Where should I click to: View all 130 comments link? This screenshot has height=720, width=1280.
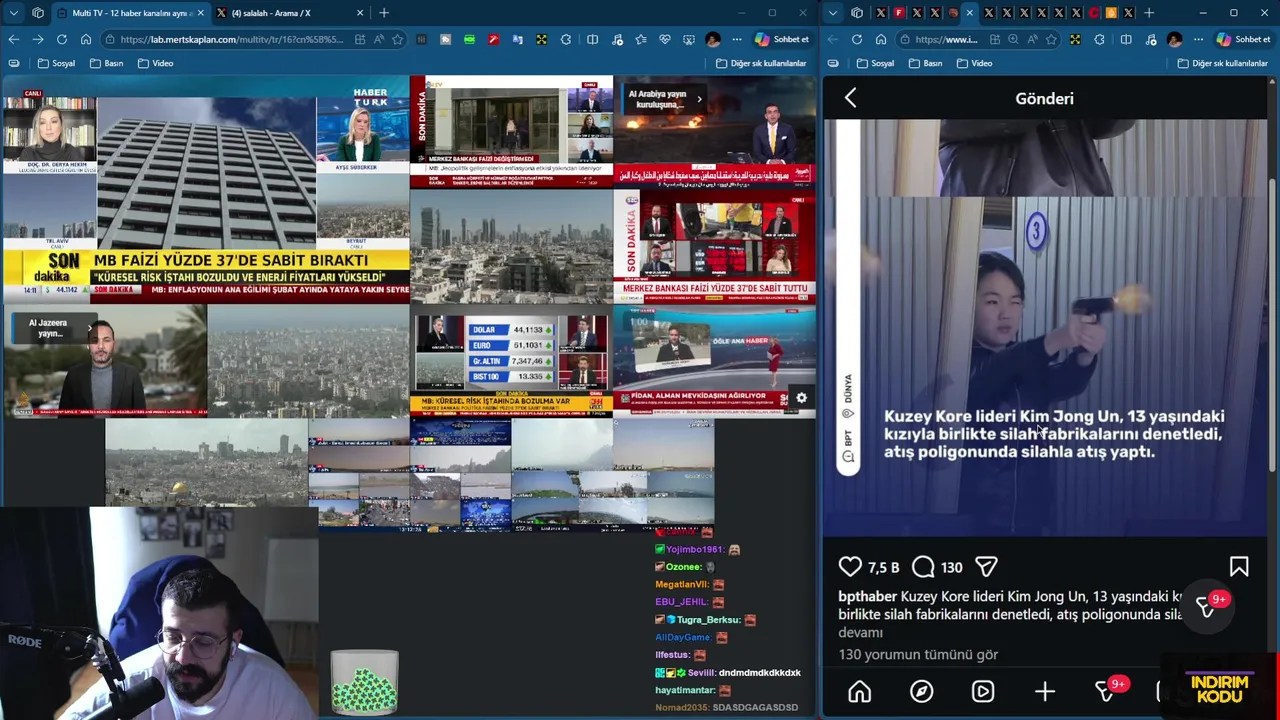[x=918, y=654]
